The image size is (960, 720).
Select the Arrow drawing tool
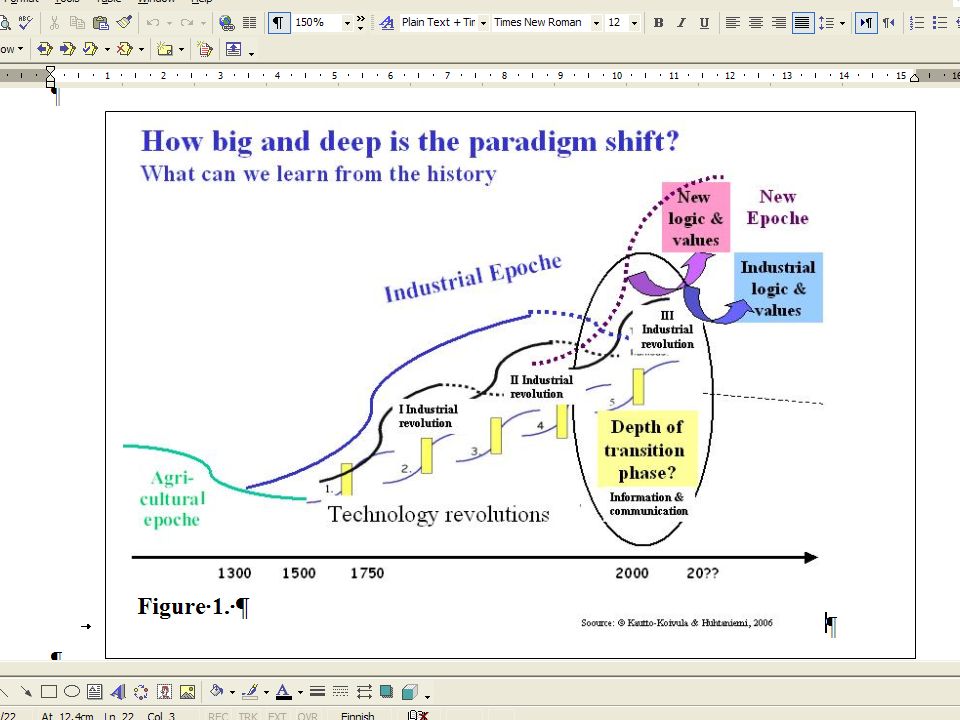[26, 692]
